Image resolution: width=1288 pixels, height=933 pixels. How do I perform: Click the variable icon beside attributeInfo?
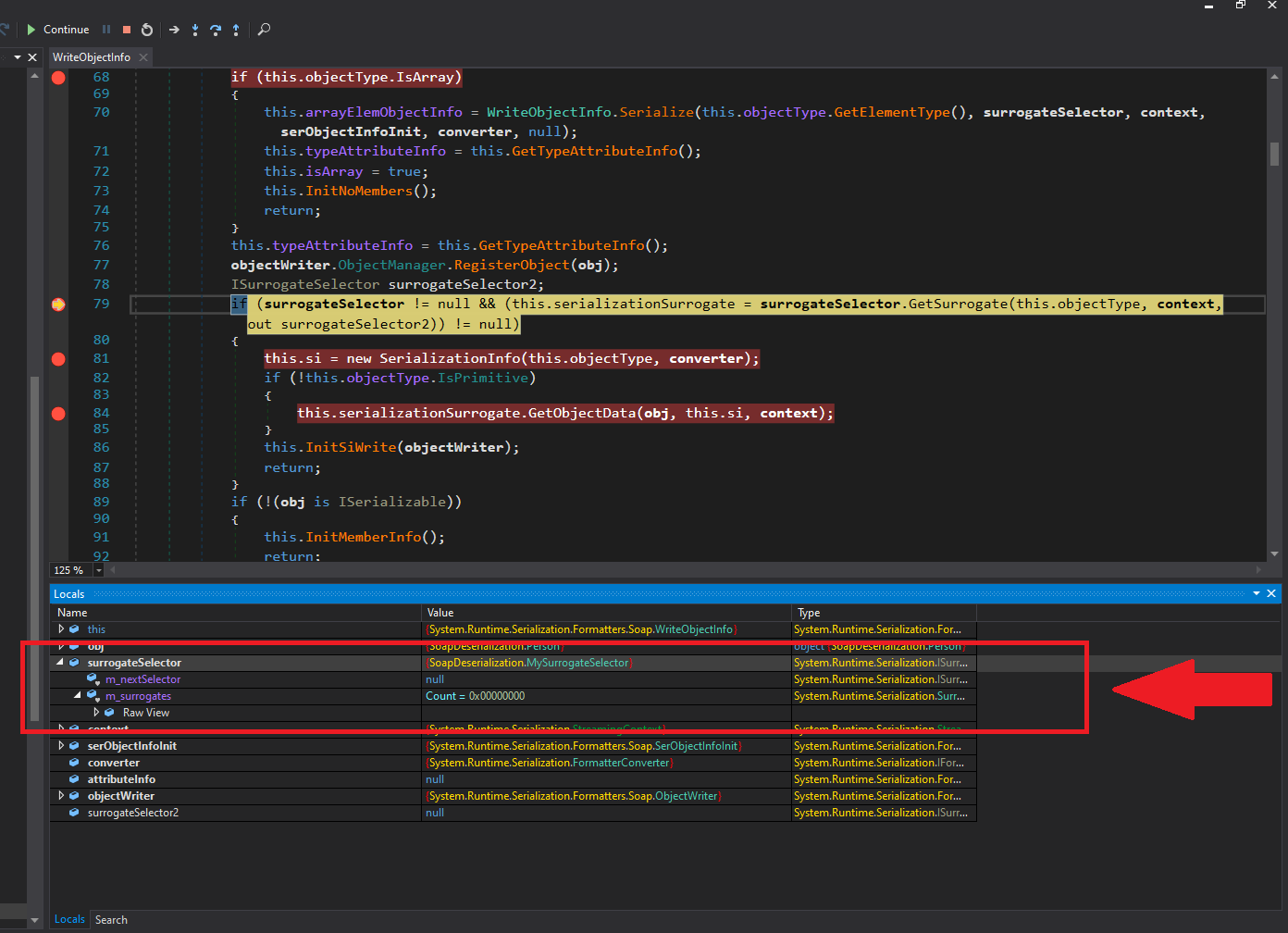pos(74,779)
